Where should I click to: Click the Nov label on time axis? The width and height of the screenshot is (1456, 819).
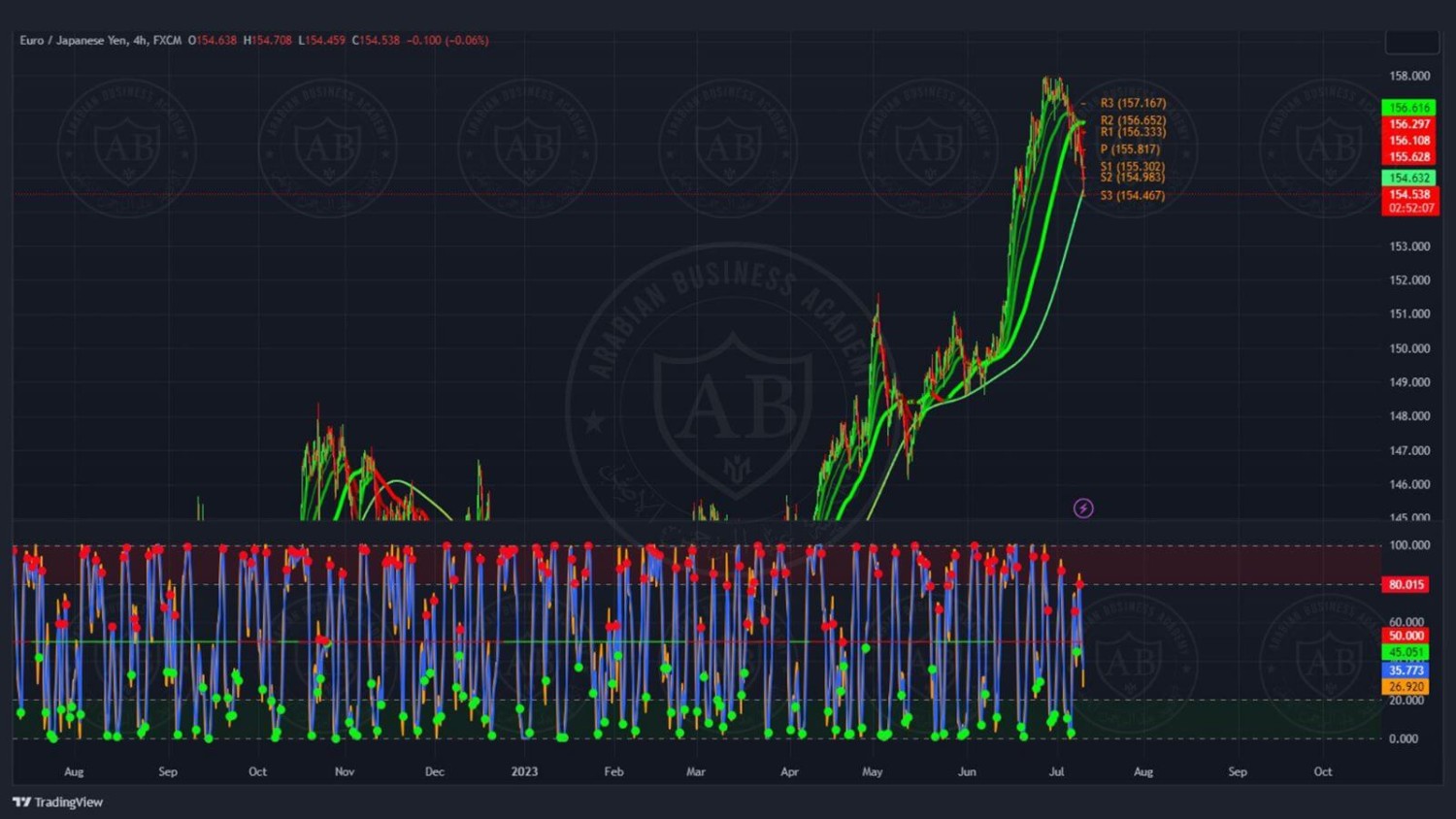point(345,771)
